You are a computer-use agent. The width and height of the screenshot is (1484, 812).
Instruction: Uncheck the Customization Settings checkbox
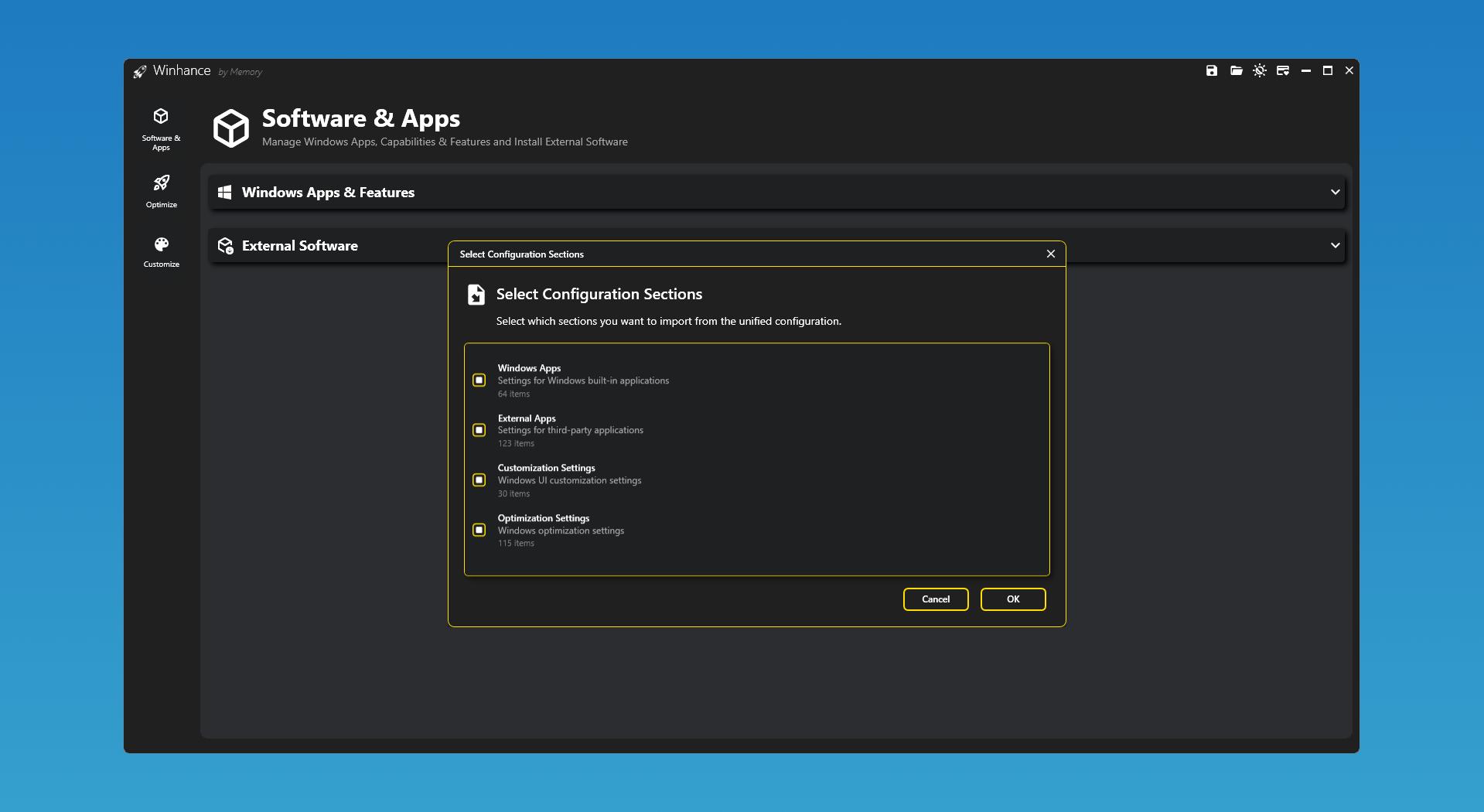pos(479,480)
